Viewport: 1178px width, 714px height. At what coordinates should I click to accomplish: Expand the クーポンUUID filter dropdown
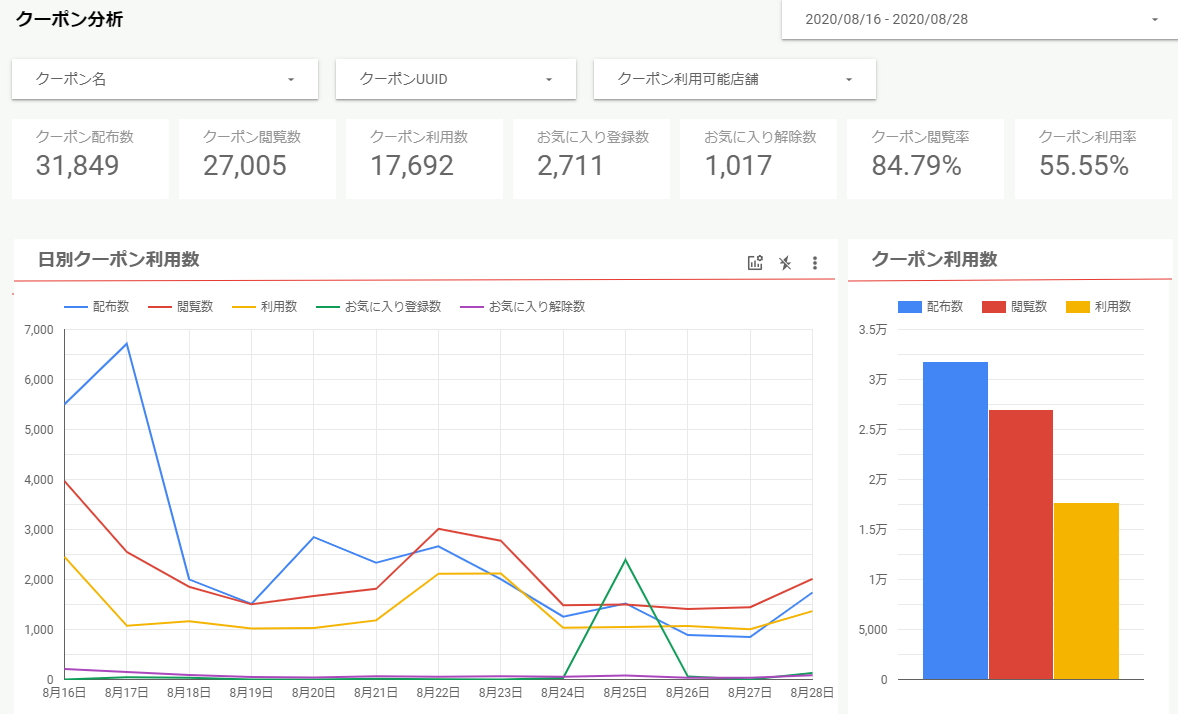point(455,79)
